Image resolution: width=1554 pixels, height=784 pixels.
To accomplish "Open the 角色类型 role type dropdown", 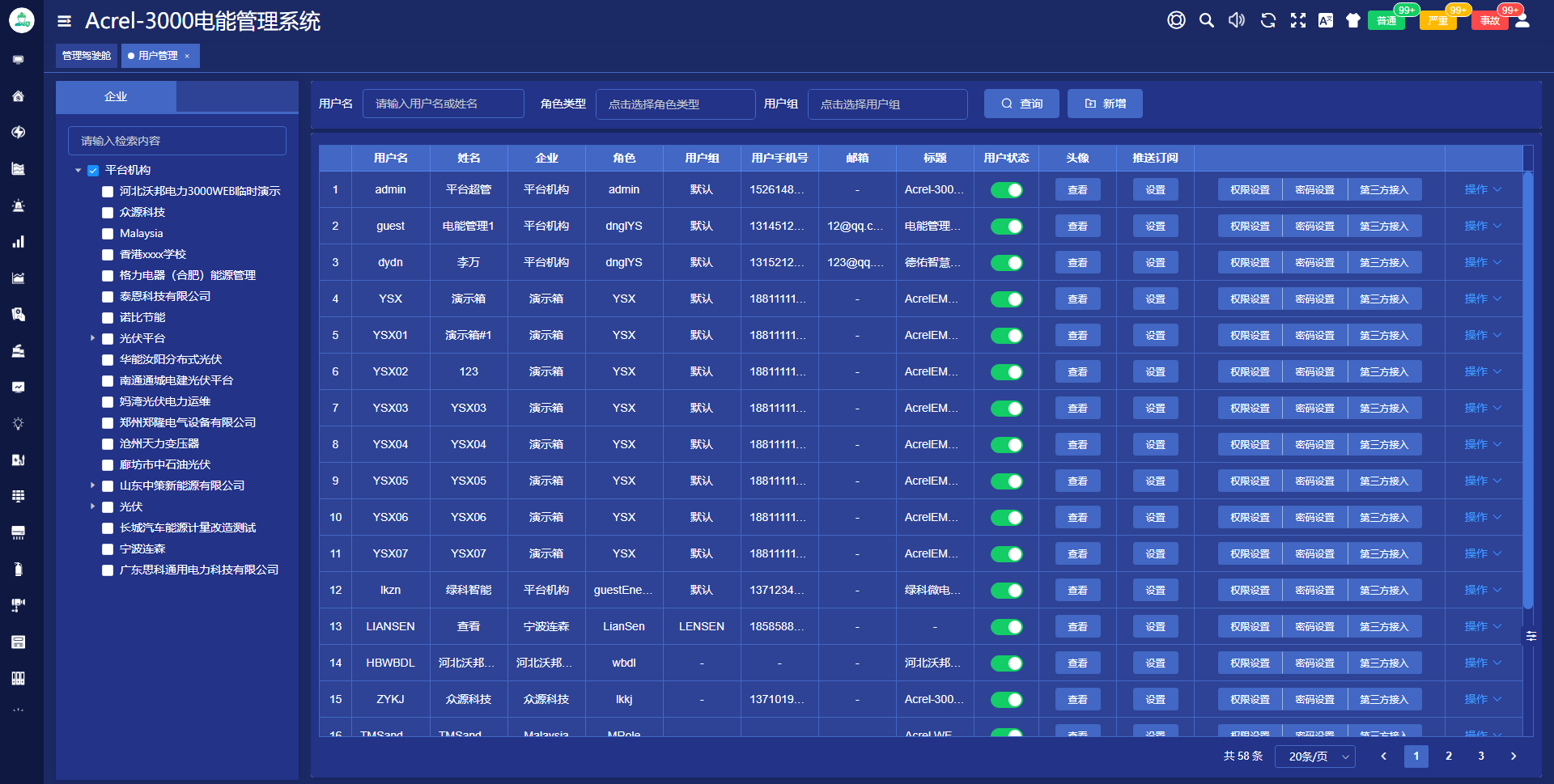I will (x=676, y=104).
